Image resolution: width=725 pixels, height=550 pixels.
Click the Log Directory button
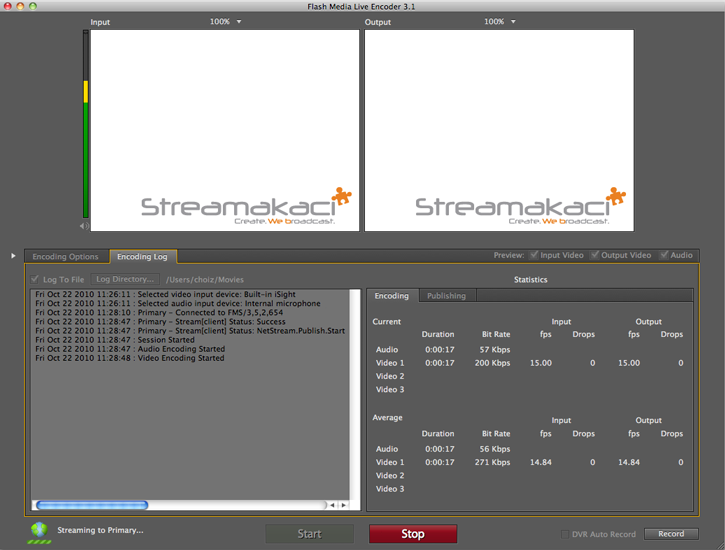[x=125, y=279]
